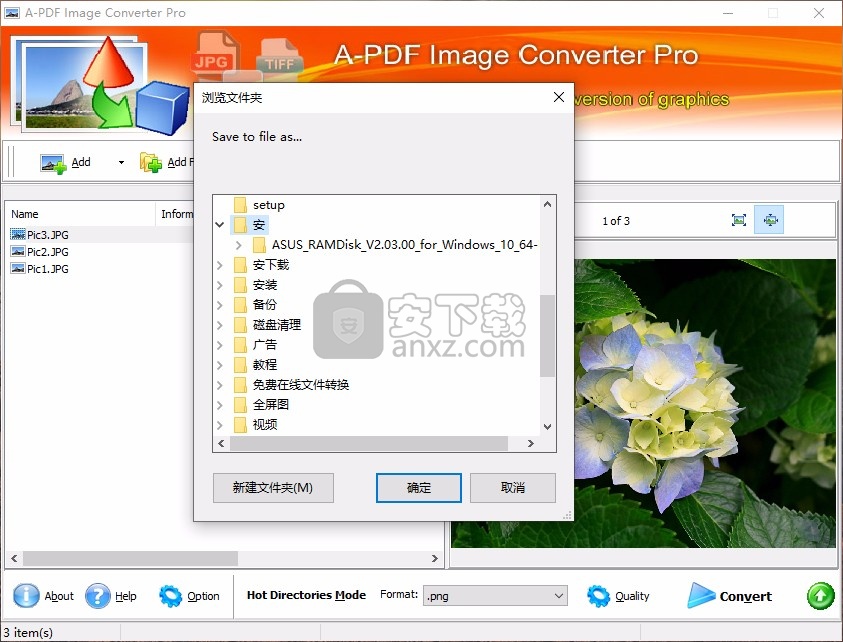Click the title bar application icon
This screenshot has width=843, height=642.
[12, 13]
